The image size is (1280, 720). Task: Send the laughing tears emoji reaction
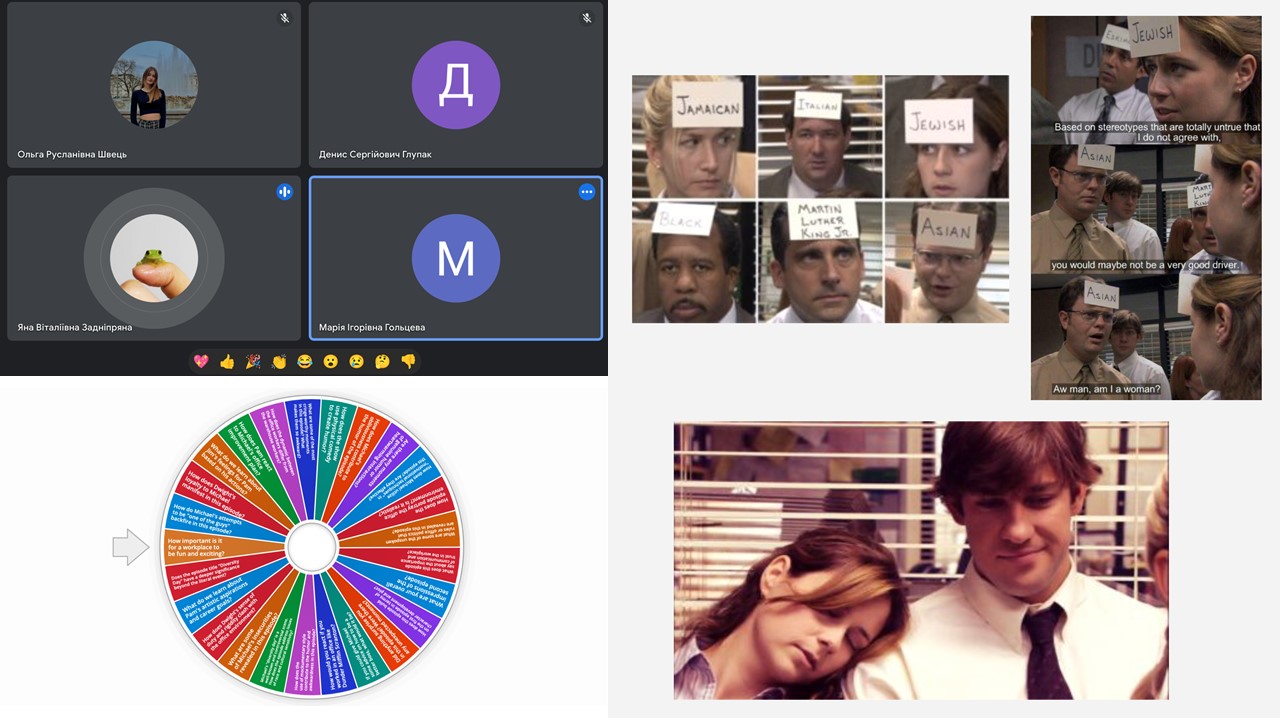pyautogui.click(x=305, y=362)
